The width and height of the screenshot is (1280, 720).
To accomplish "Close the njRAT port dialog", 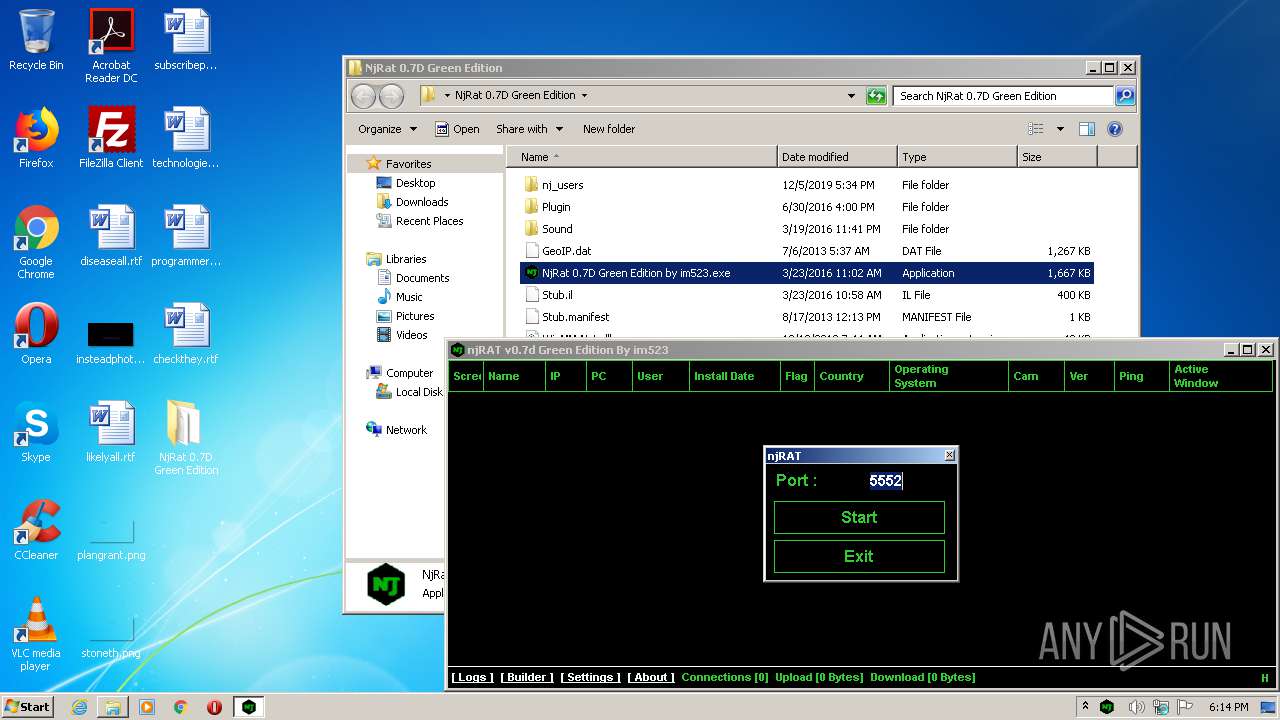I will click(949, 455).
